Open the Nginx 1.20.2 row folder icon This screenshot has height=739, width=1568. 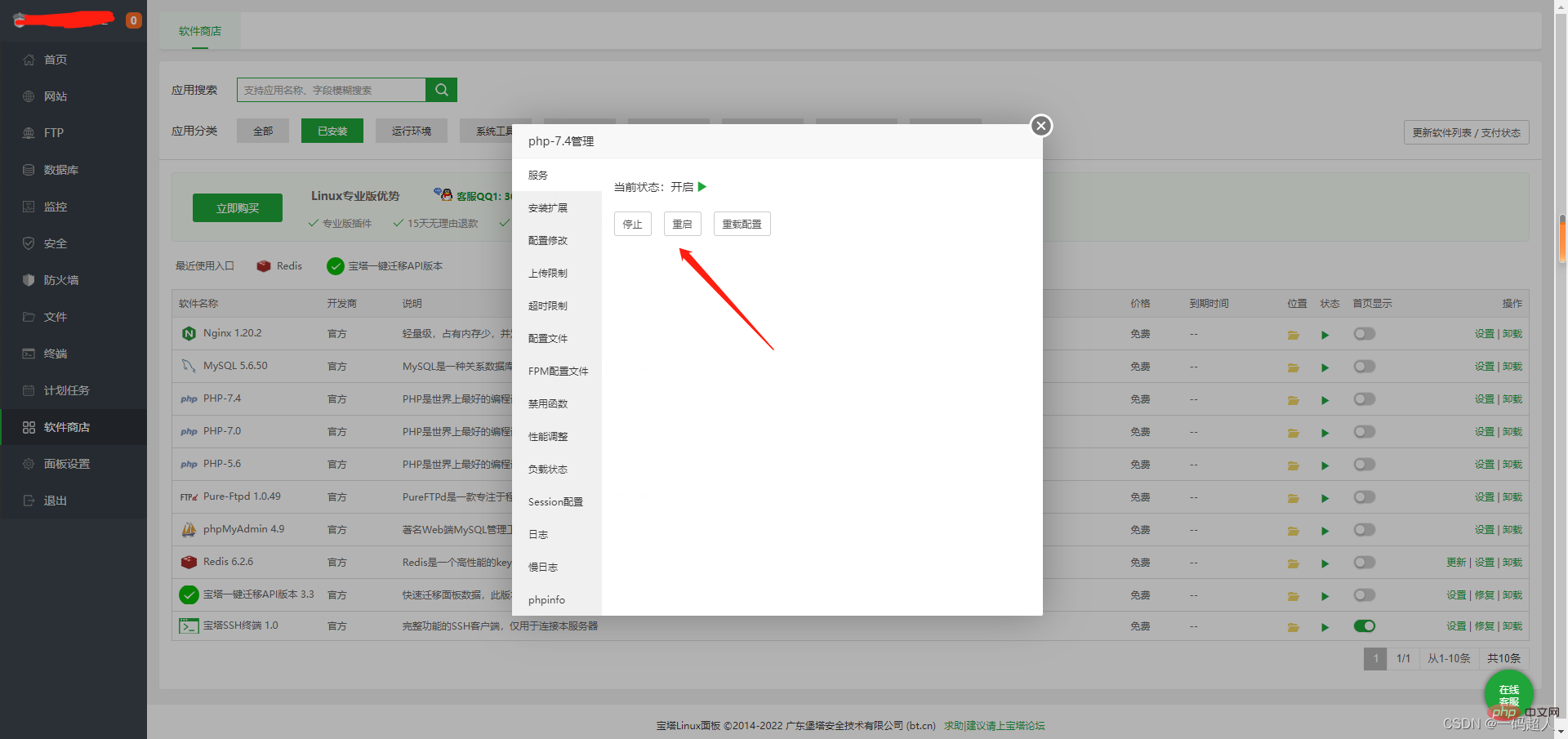(x=1294, y=335)
